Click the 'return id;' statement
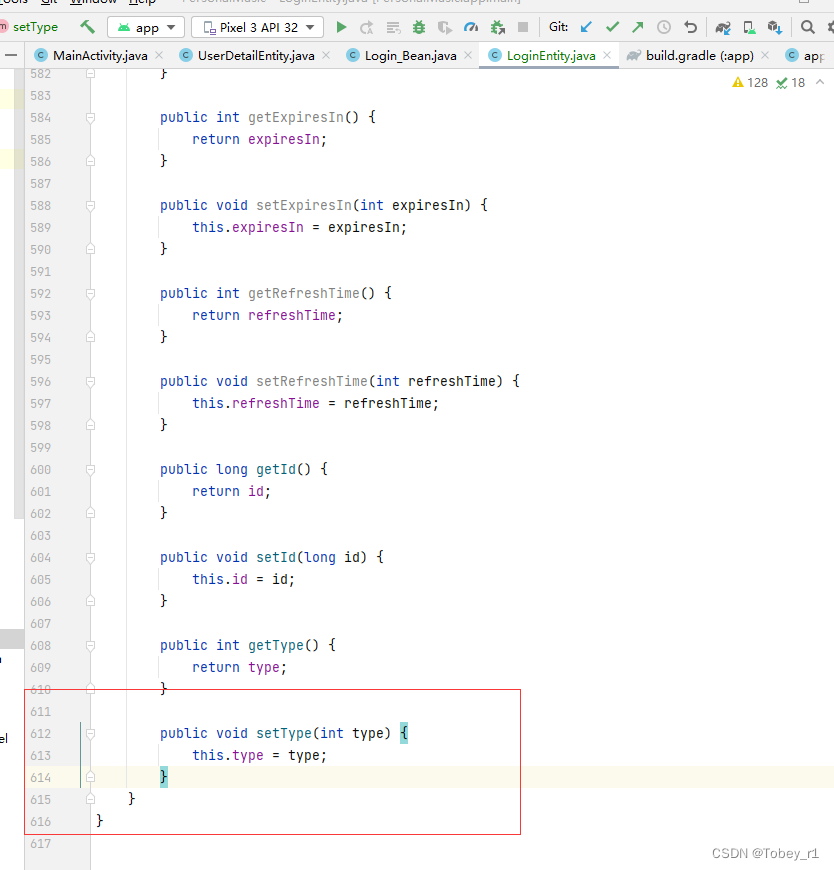834x870 pixels. coord(231,492)
